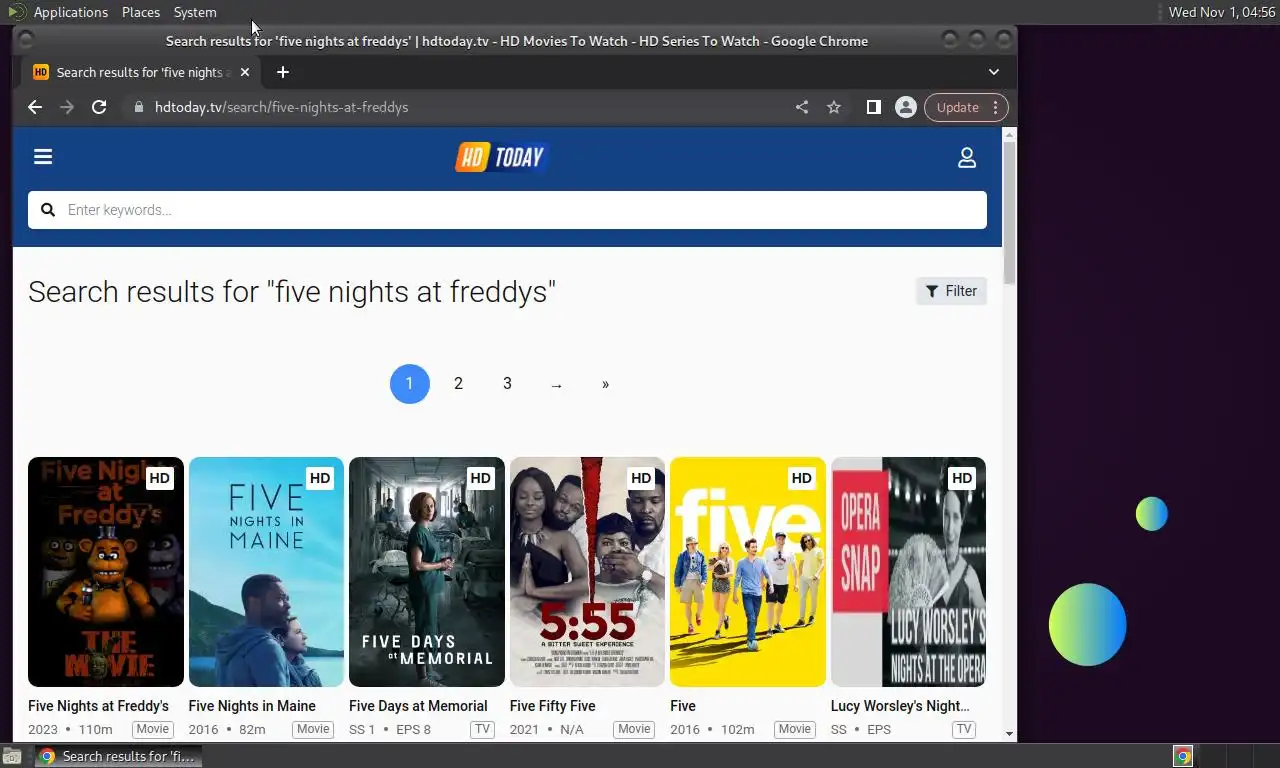Viewport: 1280px width, 768px height.
Task: Click the Enter keywords search field
Action: pyautogui.click(x=507, y=210)
